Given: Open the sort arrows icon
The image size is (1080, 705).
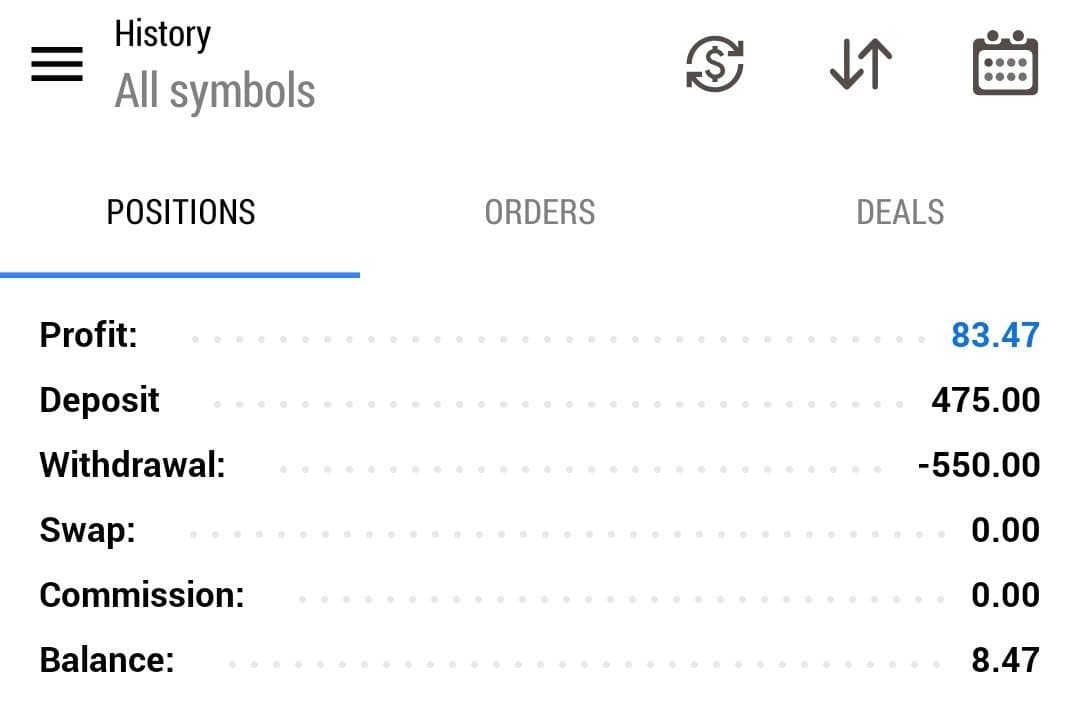Looking at the screenshot, I should coord(860,65).
